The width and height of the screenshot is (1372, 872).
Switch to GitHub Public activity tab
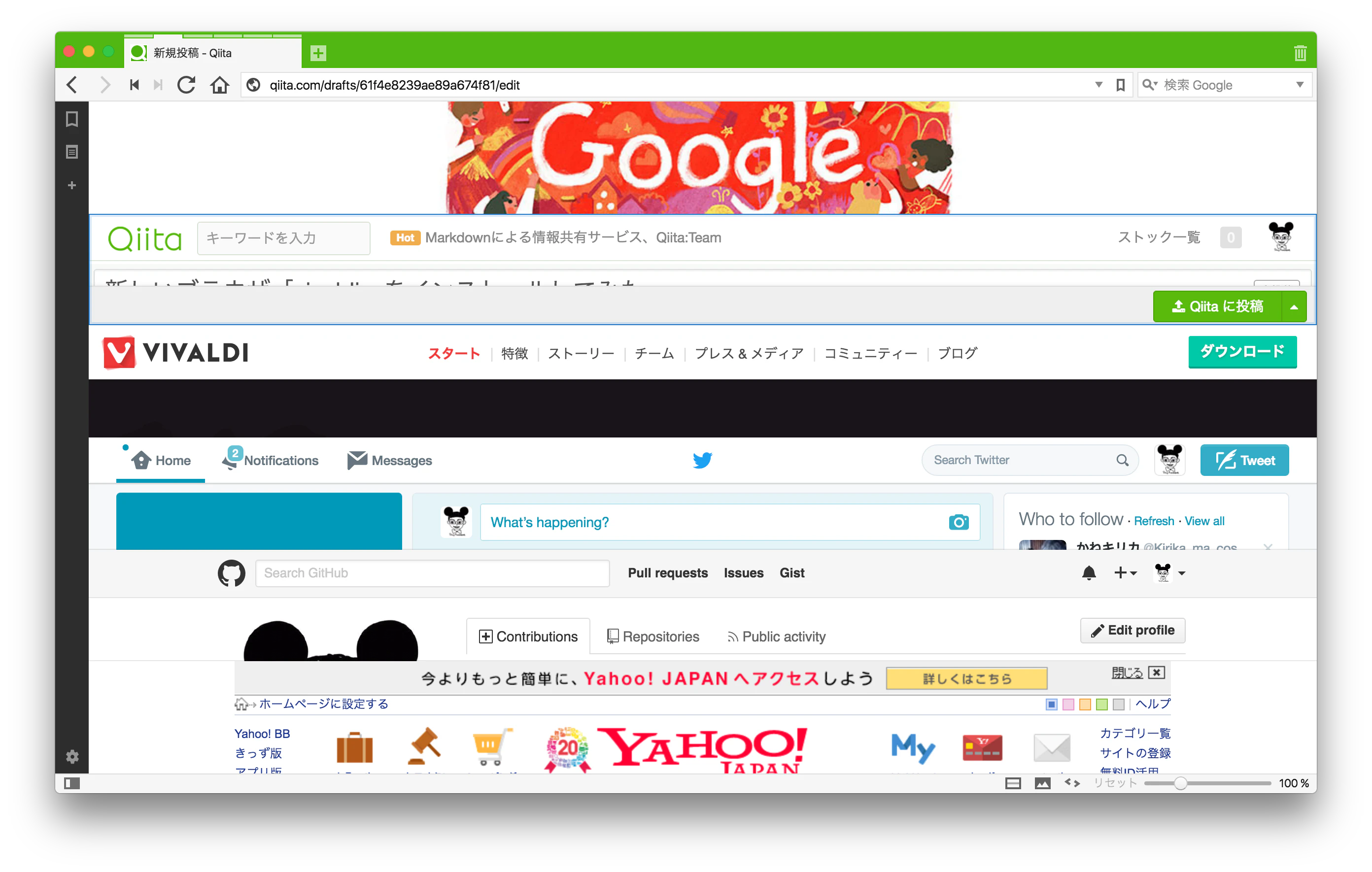(x=776, y=636)
